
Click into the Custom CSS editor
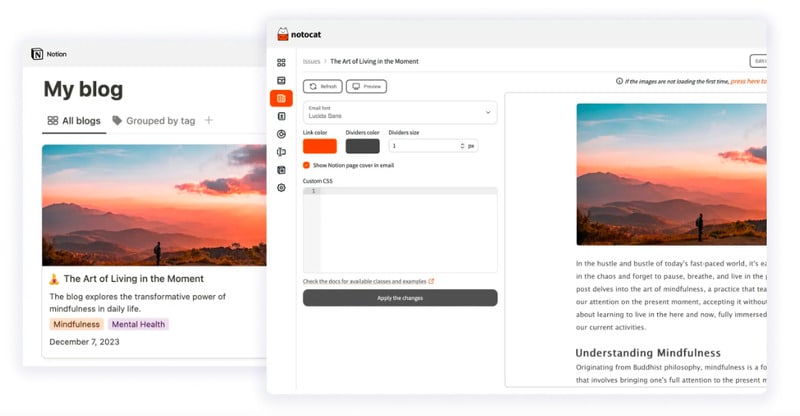[400, 230]
